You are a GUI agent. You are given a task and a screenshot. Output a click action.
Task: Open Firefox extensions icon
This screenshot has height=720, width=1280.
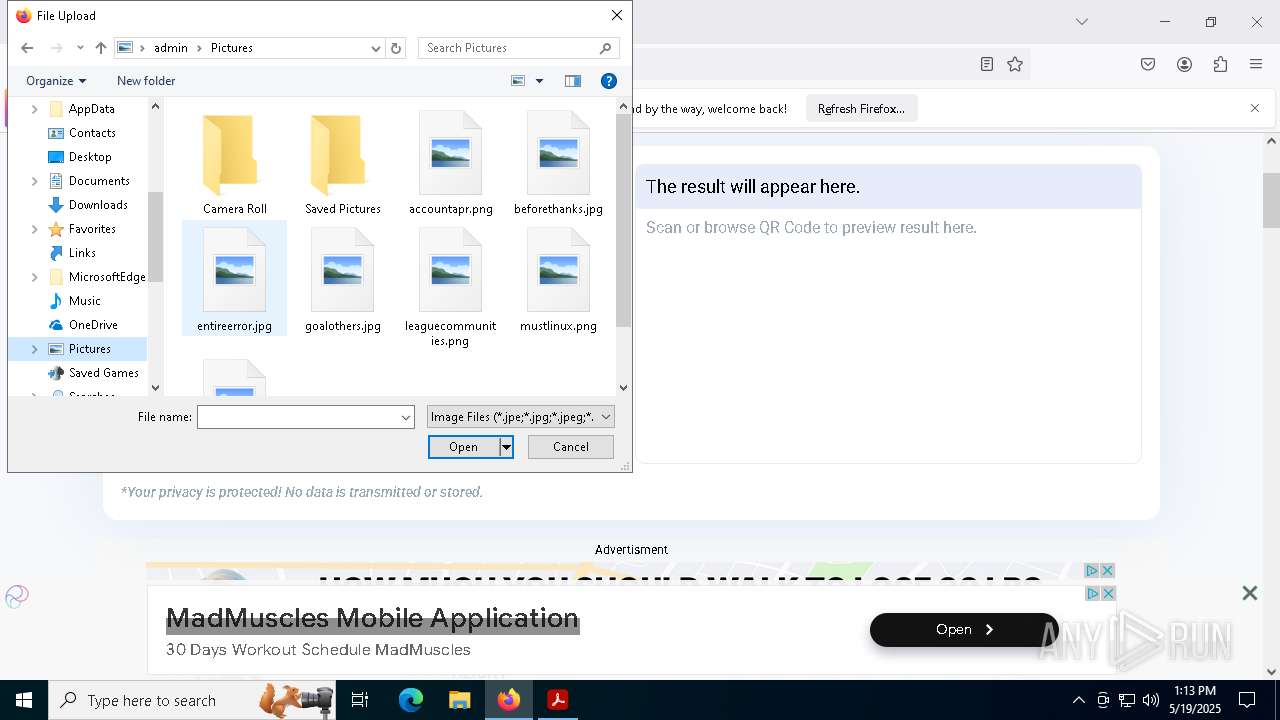click(1220, 64)
